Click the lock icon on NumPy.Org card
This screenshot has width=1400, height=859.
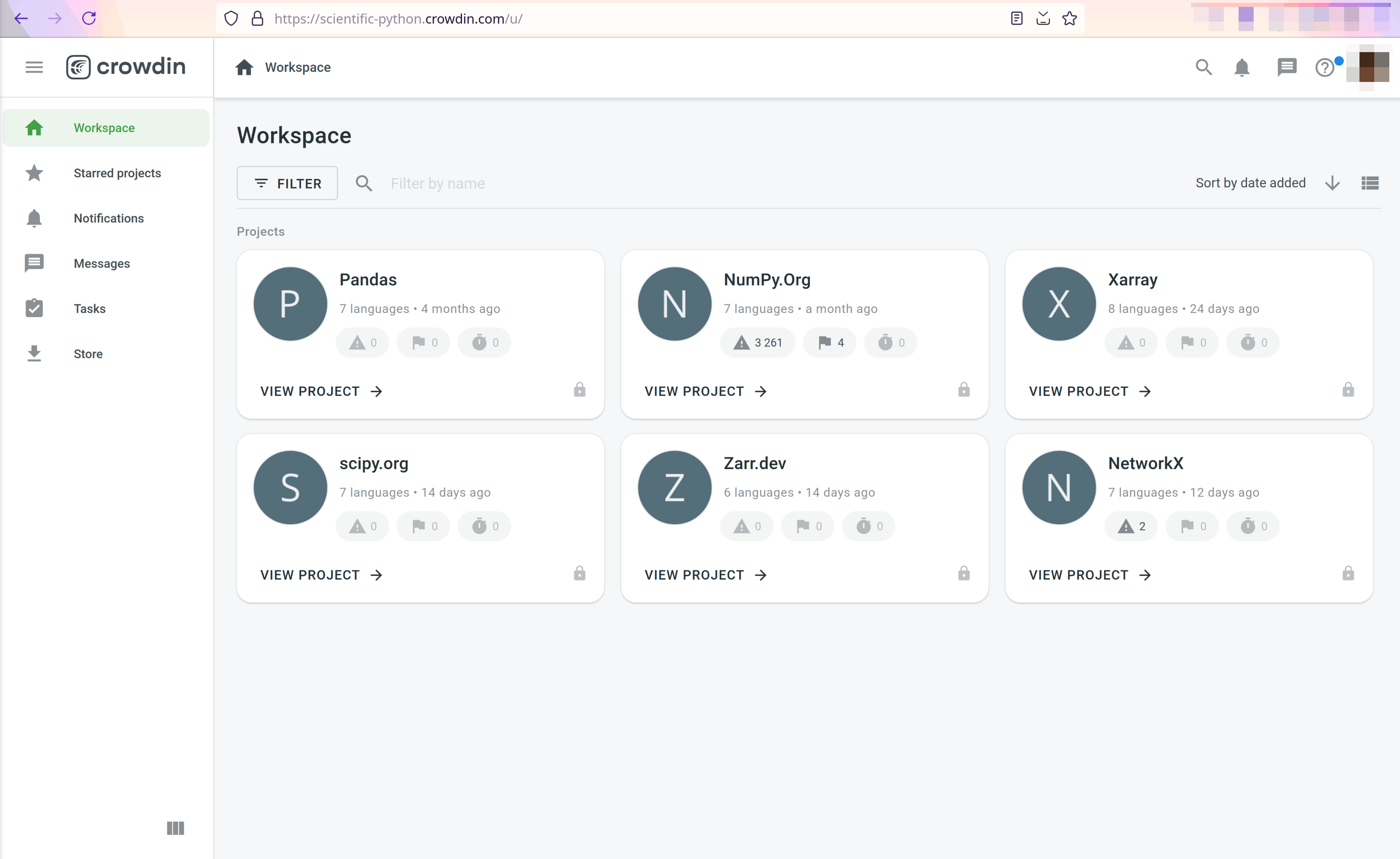[x=964, y=390]
